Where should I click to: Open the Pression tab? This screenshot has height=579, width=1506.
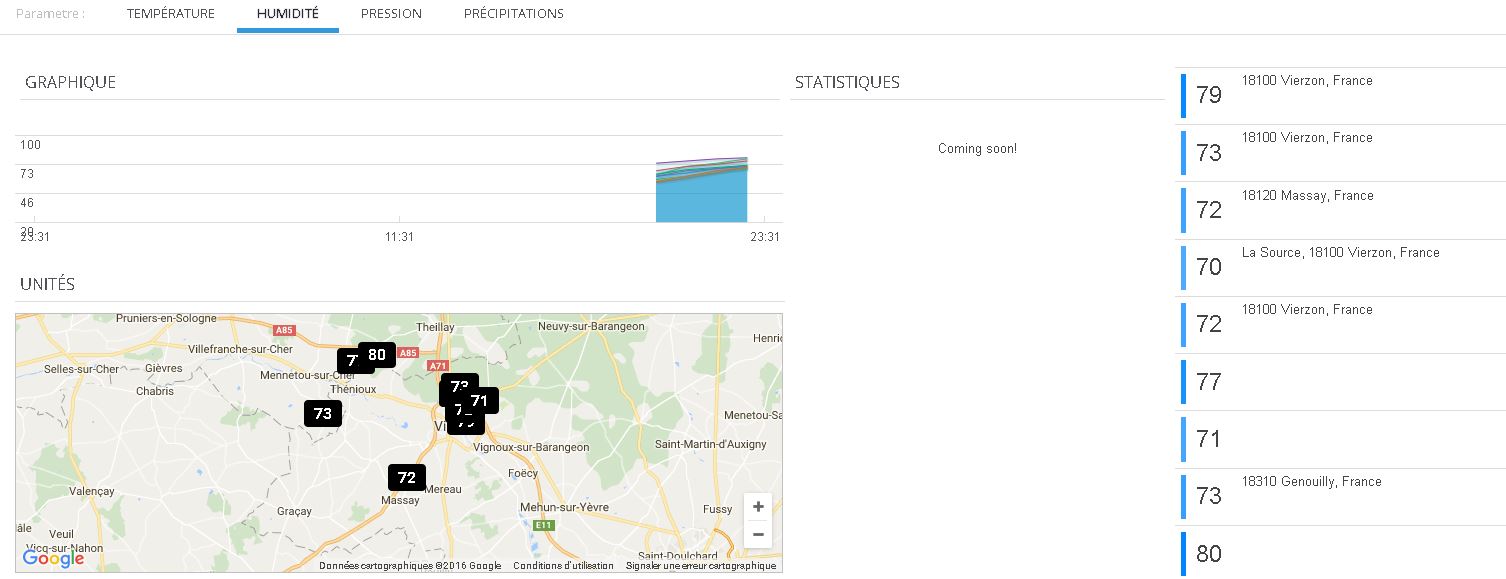coord(391,14)
